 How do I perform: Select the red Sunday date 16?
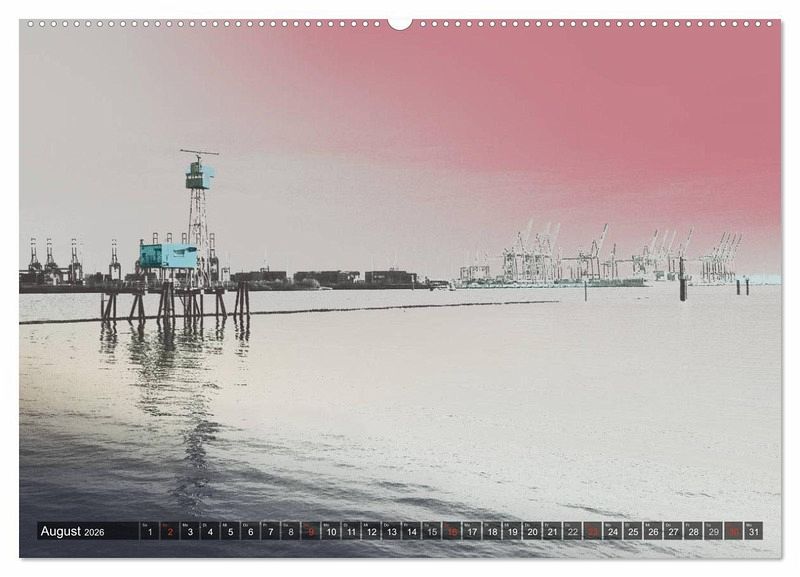tap(452, 531)
